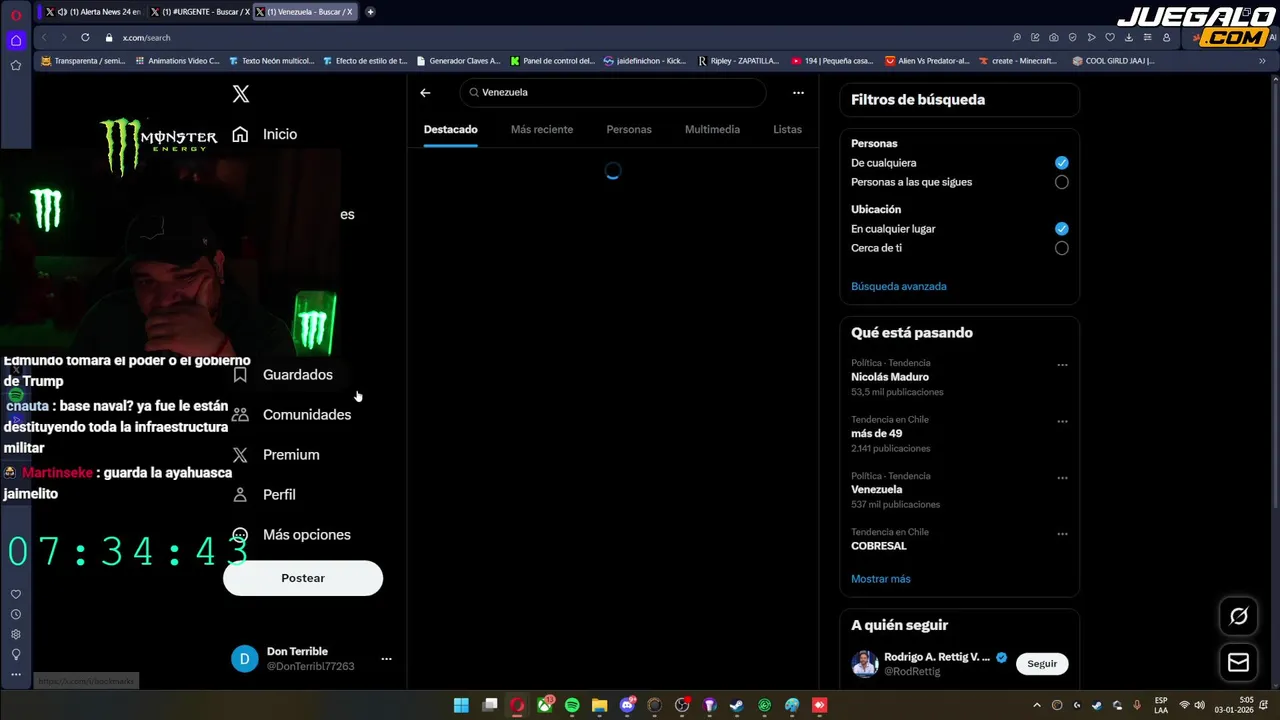Viewport: 1280px width, 720px height.
Task: Reload the page
Action: 85,37
